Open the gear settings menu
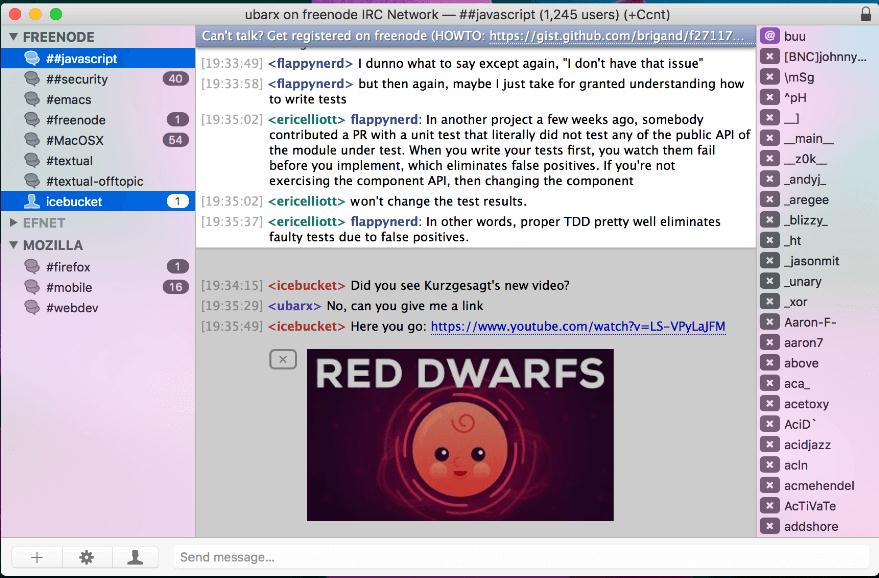The image size is (879, 578). click(86, 557)
